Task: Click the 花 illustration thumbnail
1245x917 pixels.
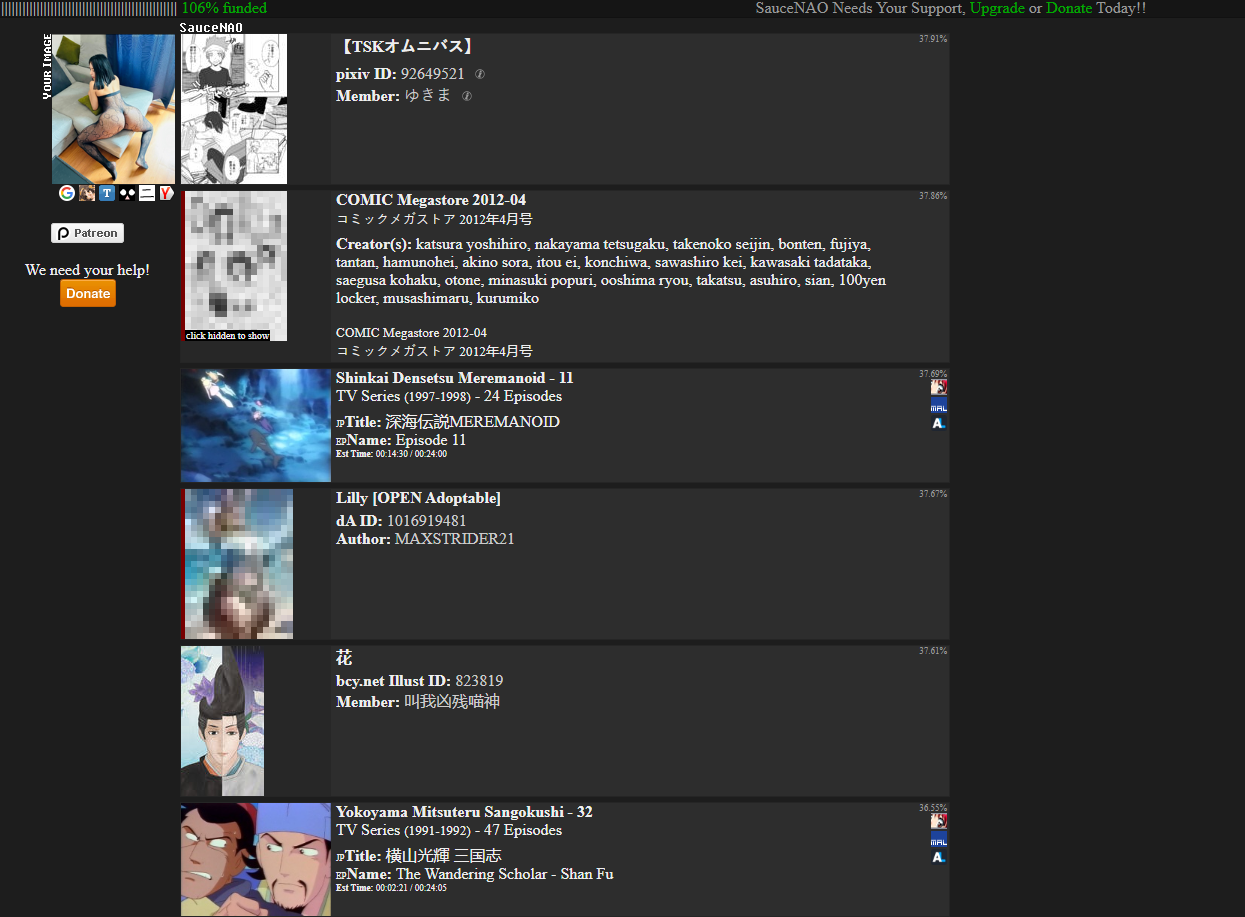Action: point(222,721)
